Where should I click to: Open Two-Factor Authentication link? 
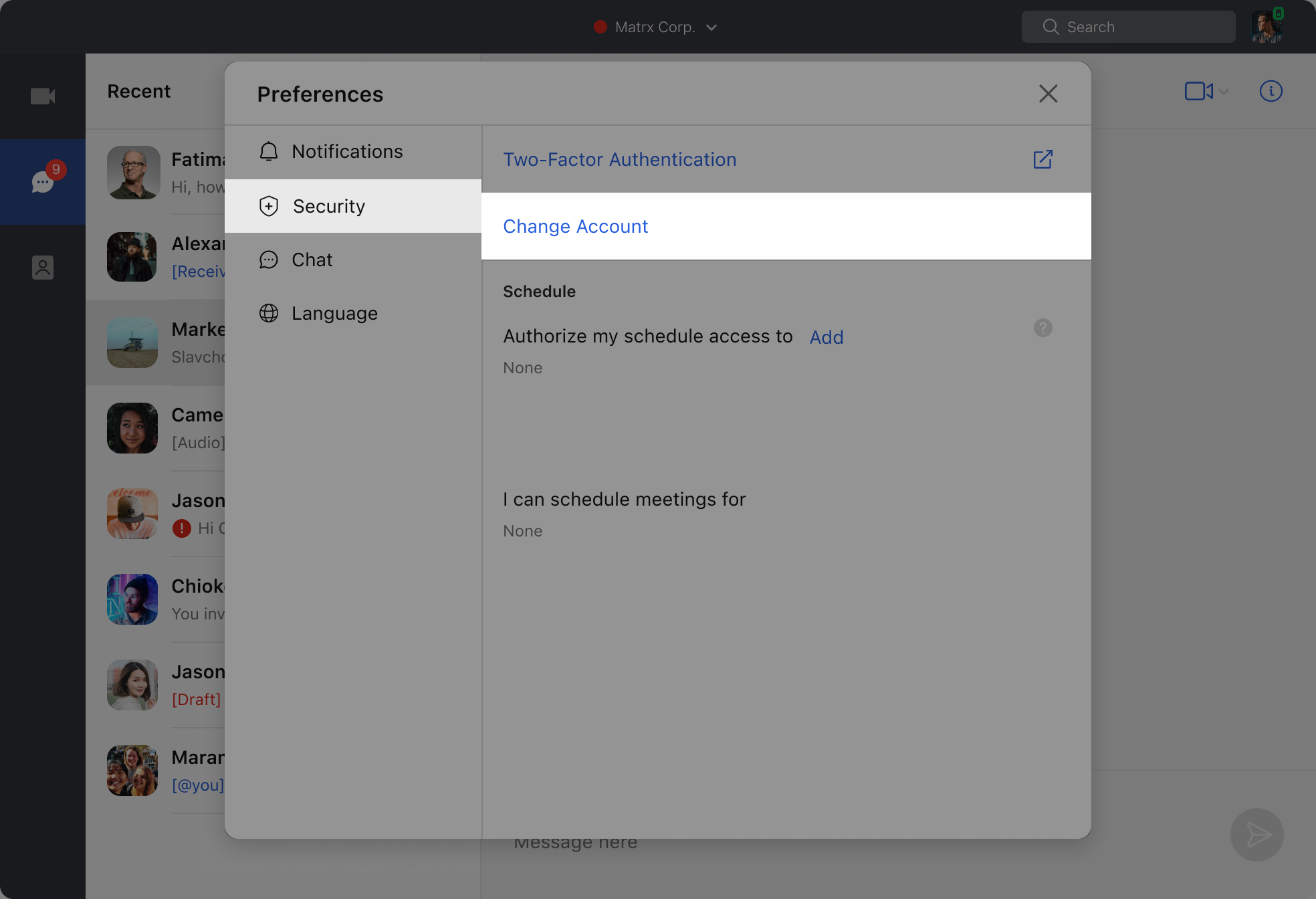pos(619,159)
